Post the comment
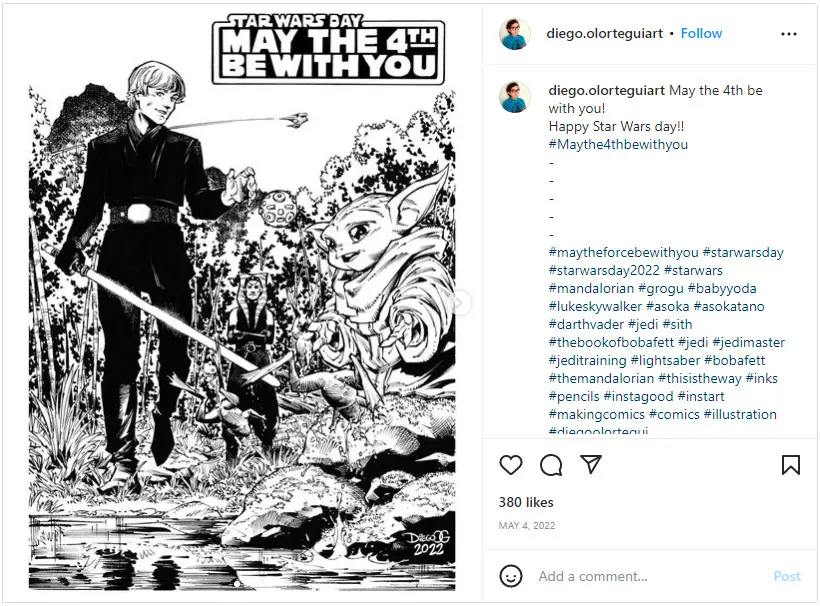820x606 pixels. (787, 576)
